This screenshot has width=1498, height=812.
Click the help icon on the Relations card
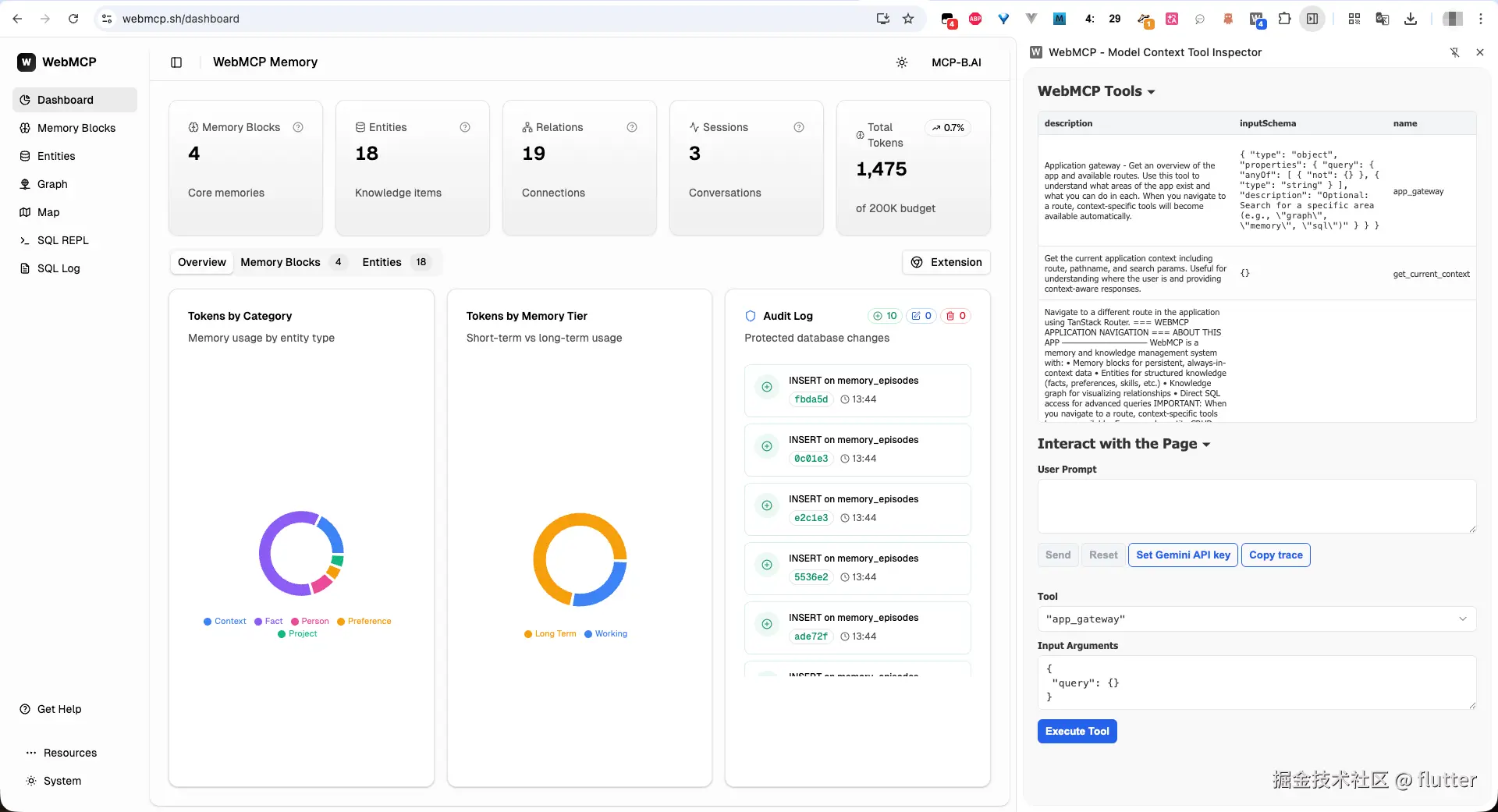click(632, 127)
